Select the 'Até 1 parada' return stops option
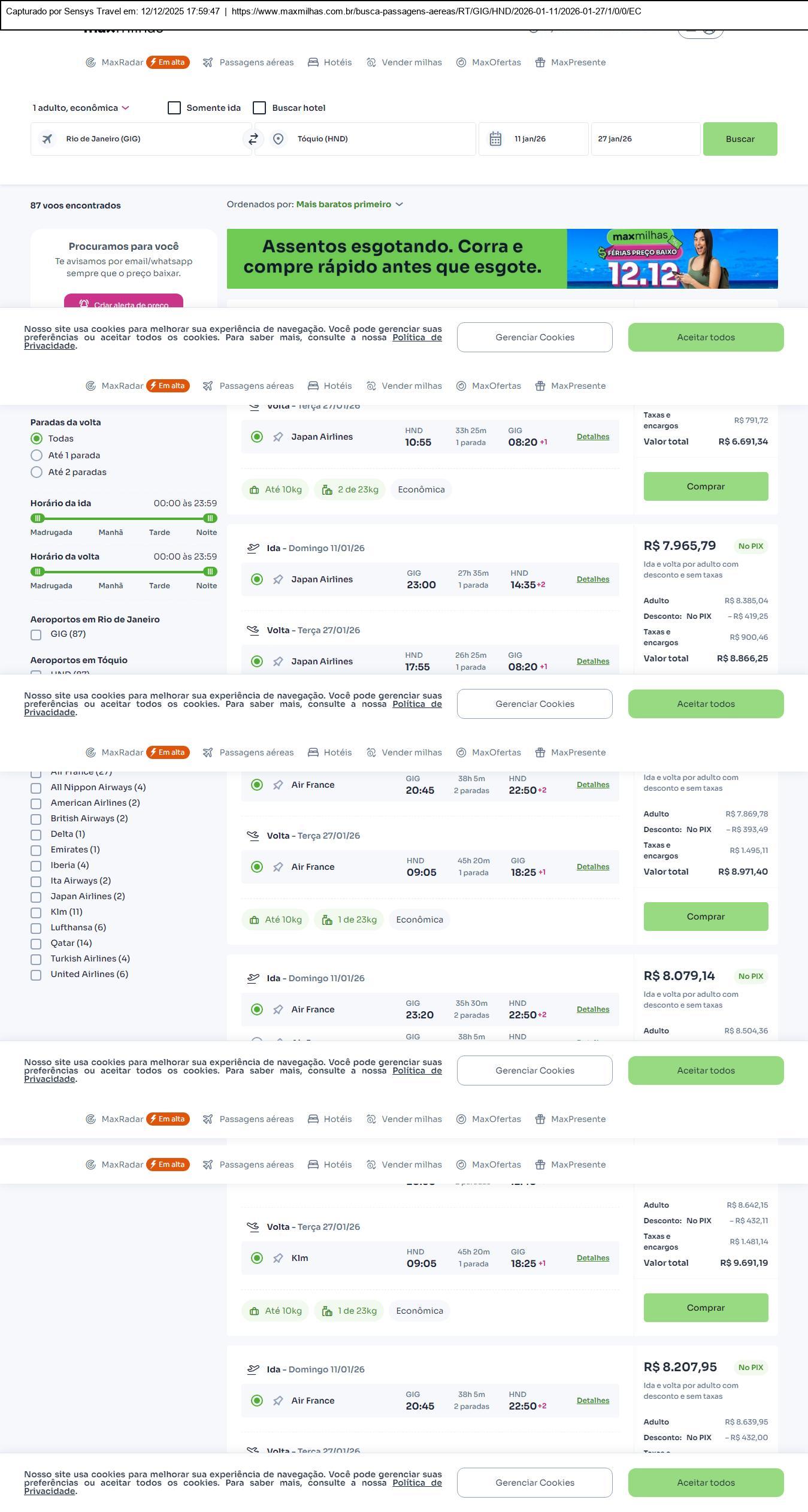 pyautogui.click(x=37, y=455)
